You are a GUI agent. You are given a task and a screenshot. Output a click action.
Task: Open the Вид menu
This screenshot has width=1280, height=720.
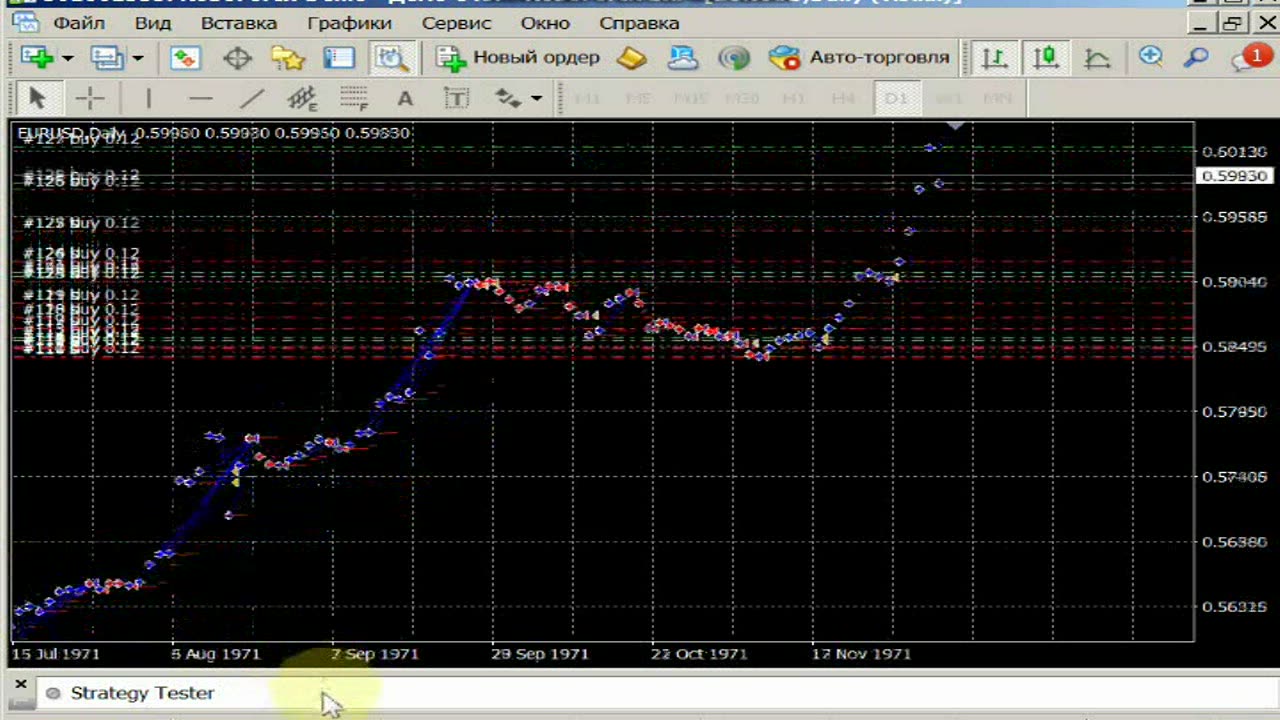[x=152, y=23]
